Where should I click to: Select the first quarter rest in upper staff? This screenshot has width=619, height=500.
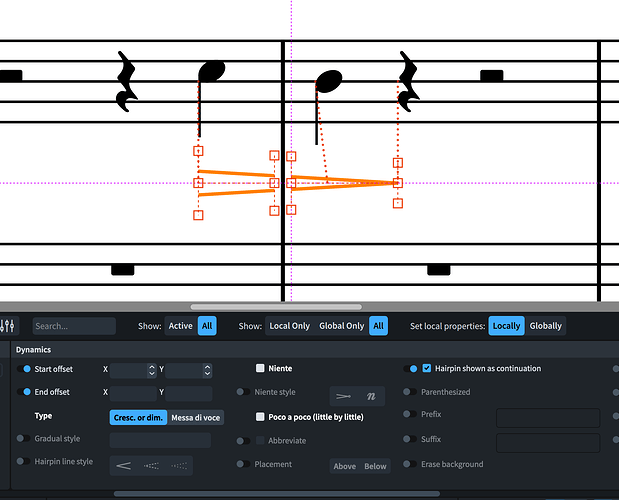126,81
